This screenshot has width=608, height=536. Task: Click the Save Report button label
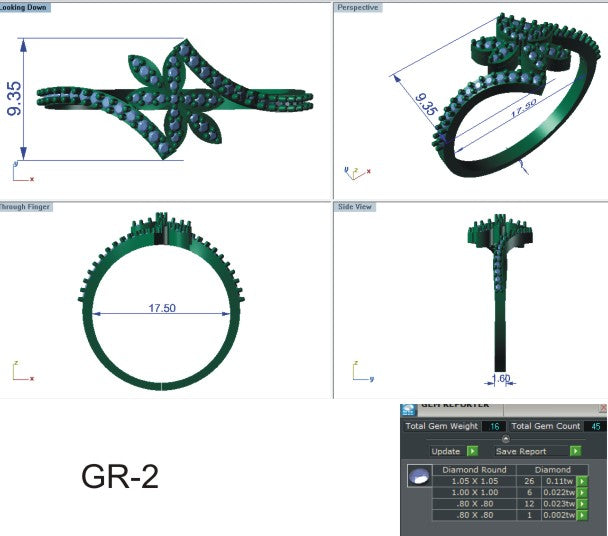click(521, 451)
